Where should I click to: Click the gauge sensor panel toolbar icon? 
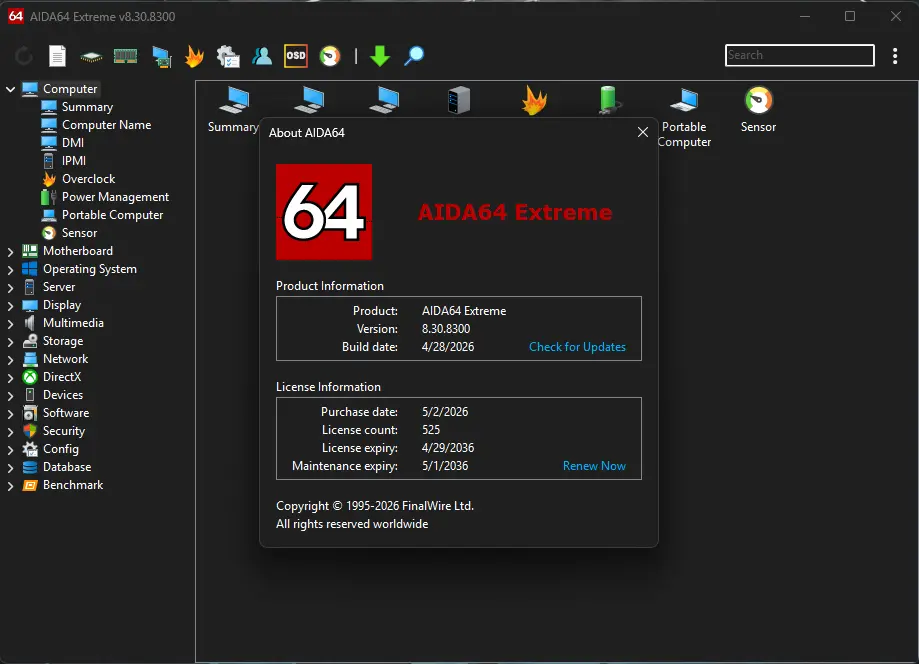(330, 56)
